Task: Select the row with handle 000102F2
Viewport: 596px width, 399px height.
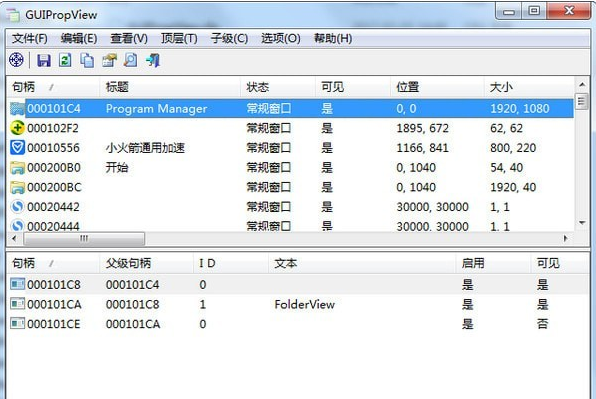Action: 291,128
